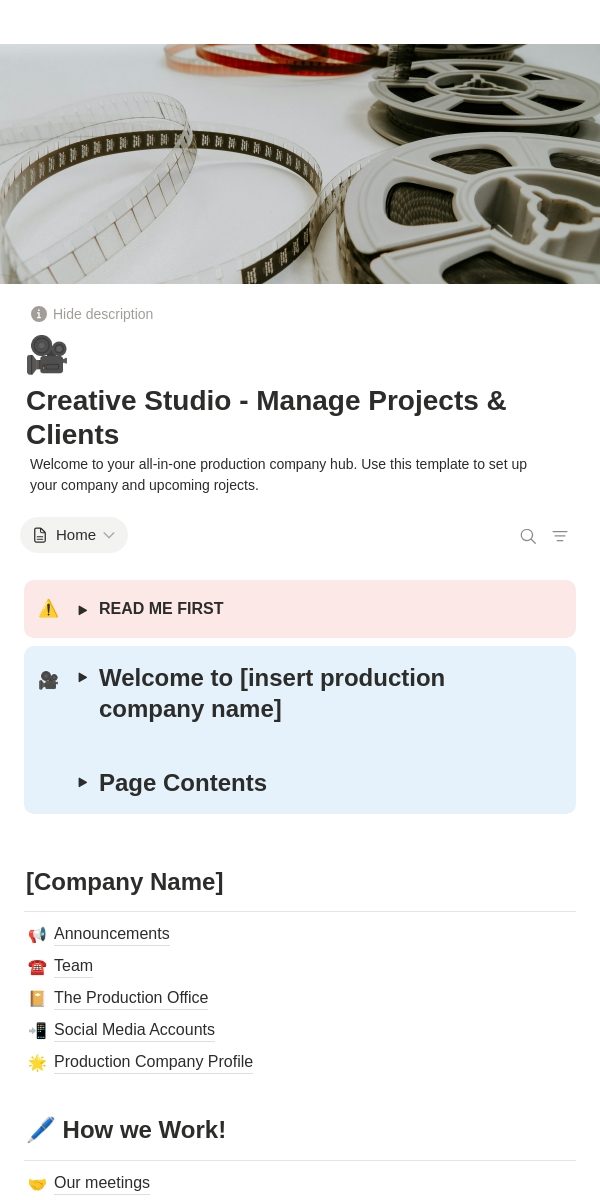600x1200 pixels.
Task: Click the telephone icon beside Team
Action: [37, 967]
